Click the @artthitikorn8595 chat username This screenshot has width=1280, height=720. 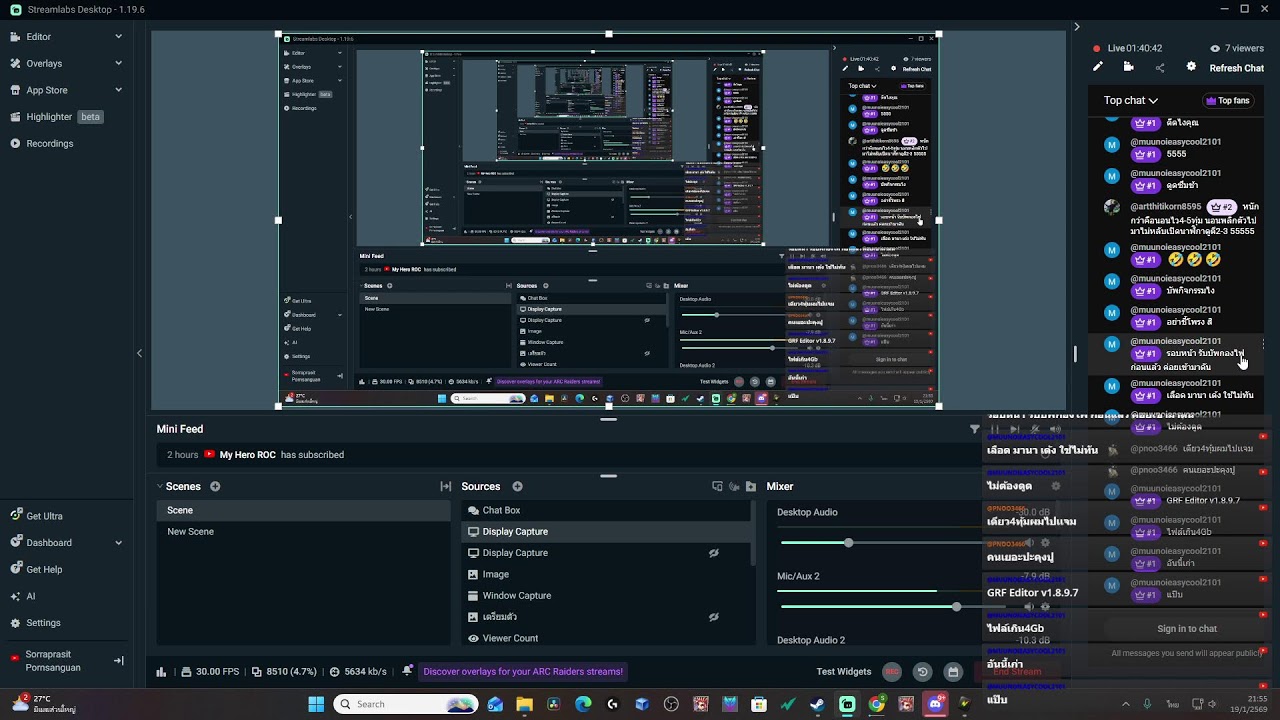pyautogui.click(x=1166, y=207)
